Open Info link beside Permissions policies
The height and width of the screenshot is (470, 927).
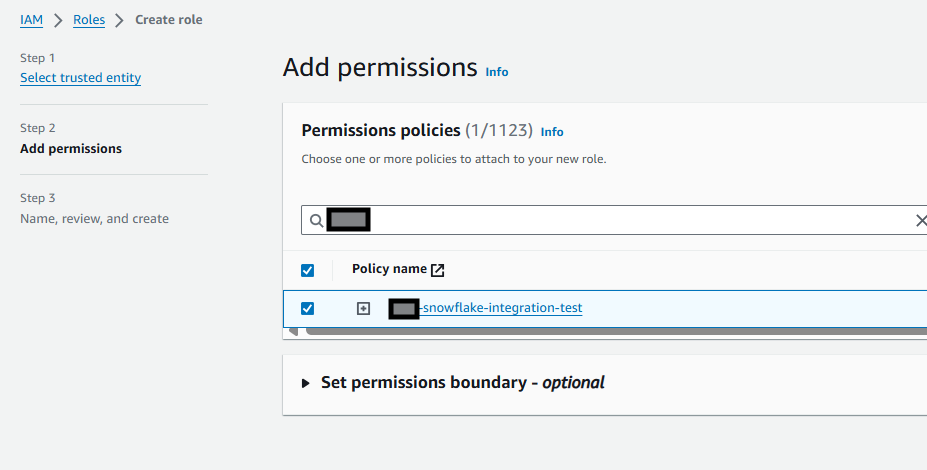552,132
